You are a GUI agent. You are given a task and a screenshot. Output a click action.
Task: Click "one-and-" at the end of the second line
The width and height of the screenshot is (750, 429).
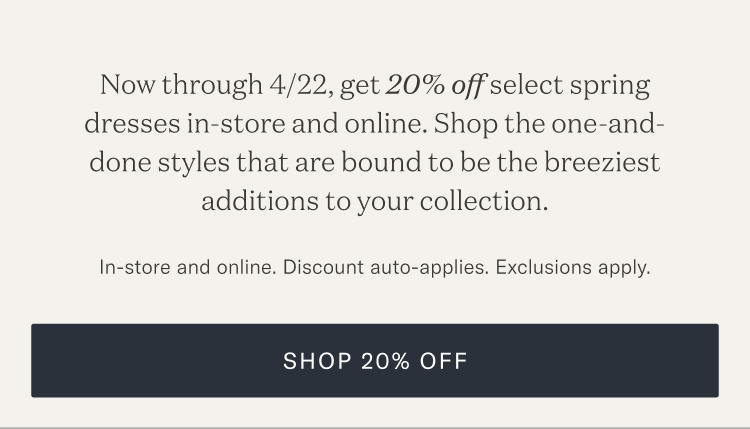tap(608, 124)
